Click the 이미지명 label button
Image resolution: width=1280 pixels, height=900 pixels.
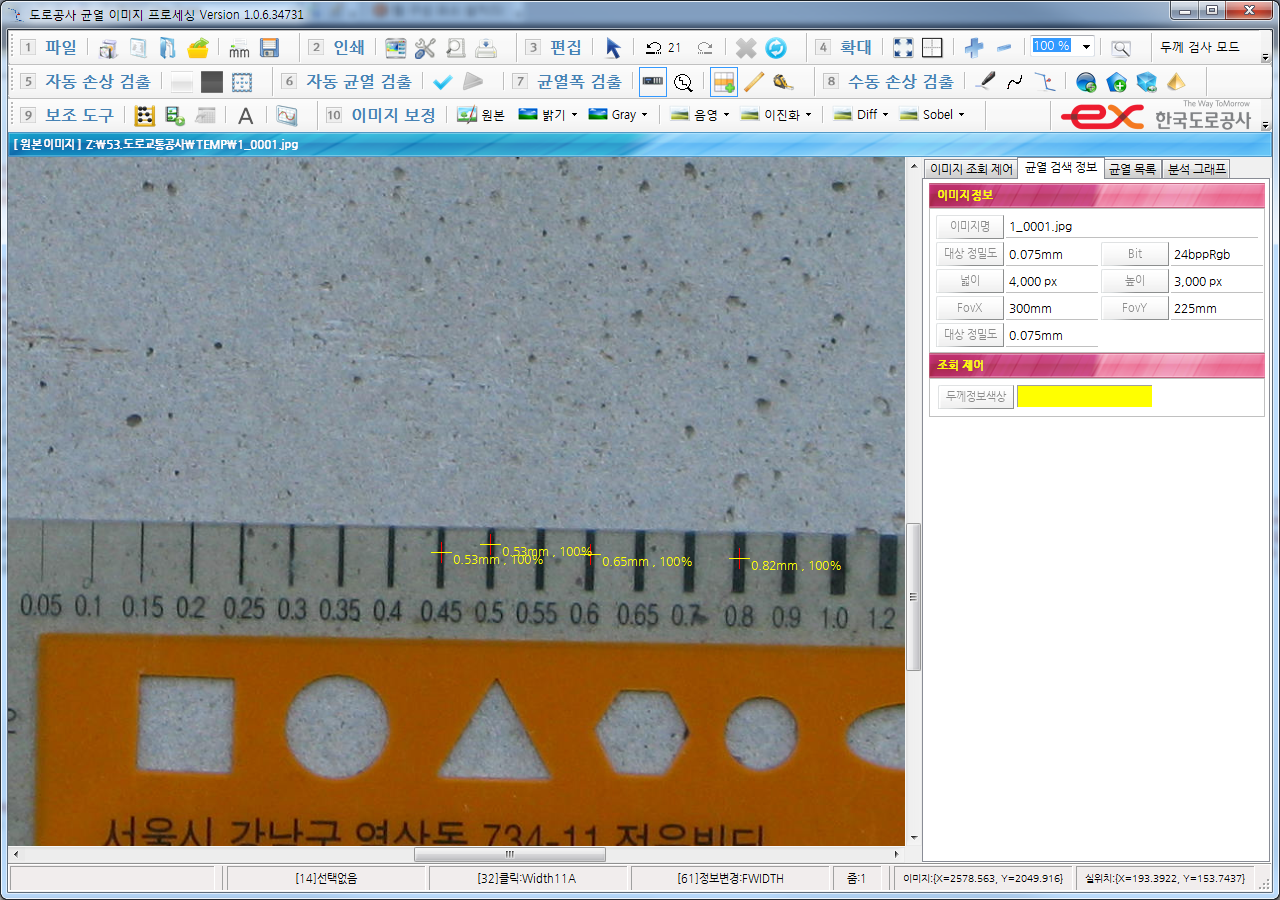[969, 226]
